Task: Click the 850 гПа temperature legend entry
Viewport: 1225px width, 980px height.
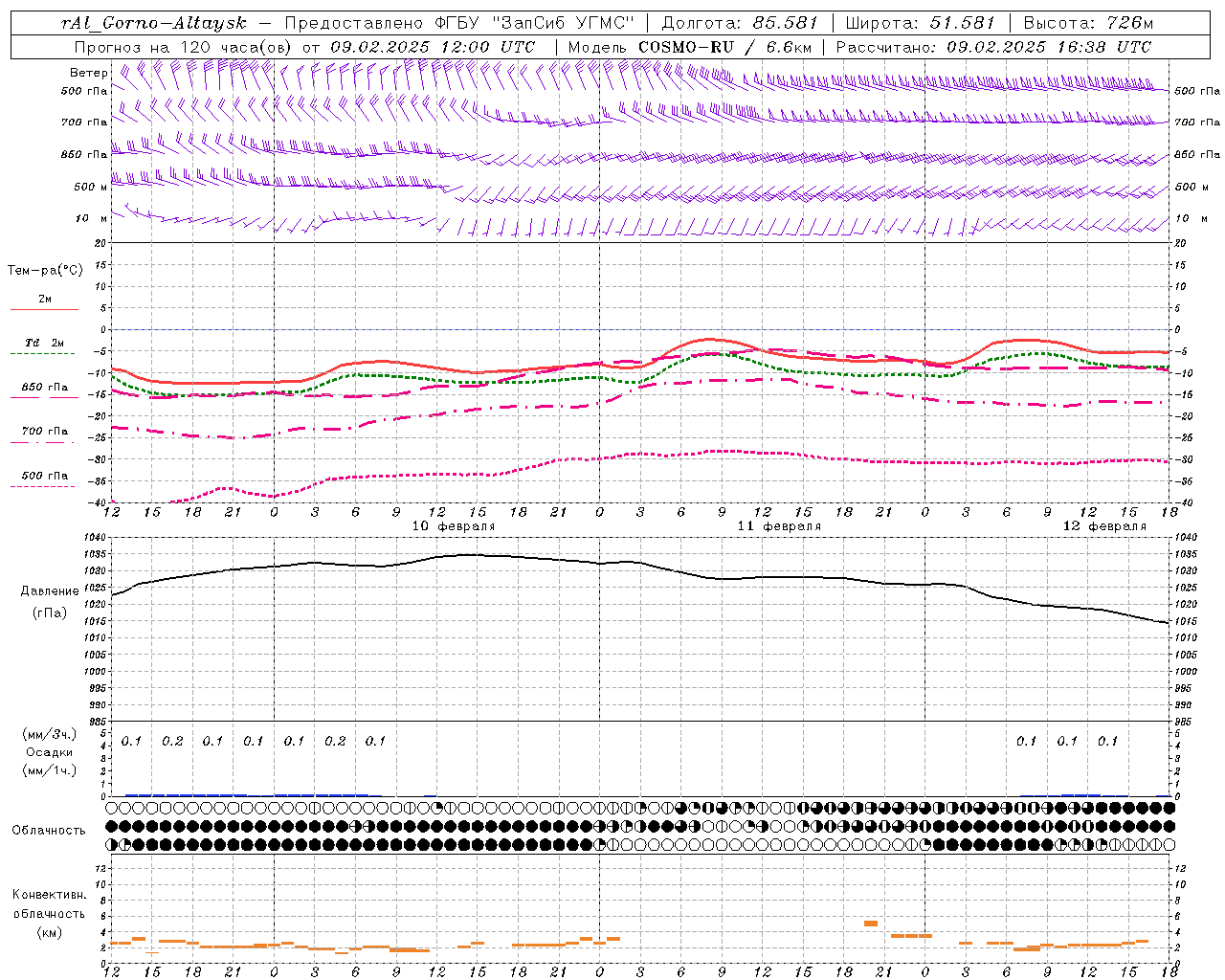Action: point(44,388)
